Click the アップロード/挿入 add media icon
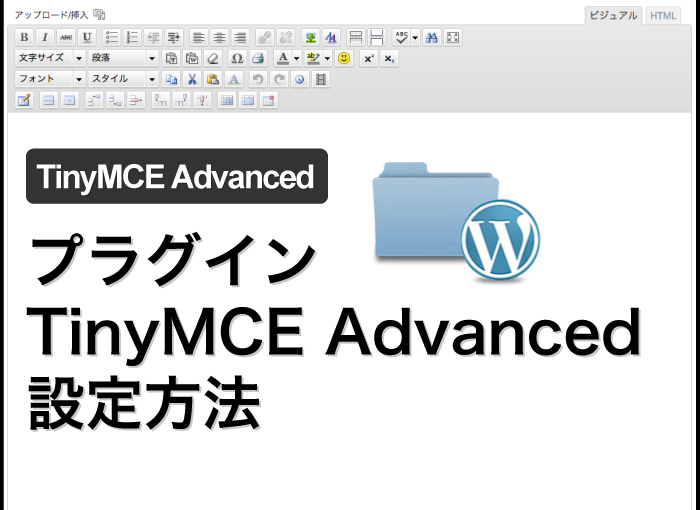 point(99,15)
